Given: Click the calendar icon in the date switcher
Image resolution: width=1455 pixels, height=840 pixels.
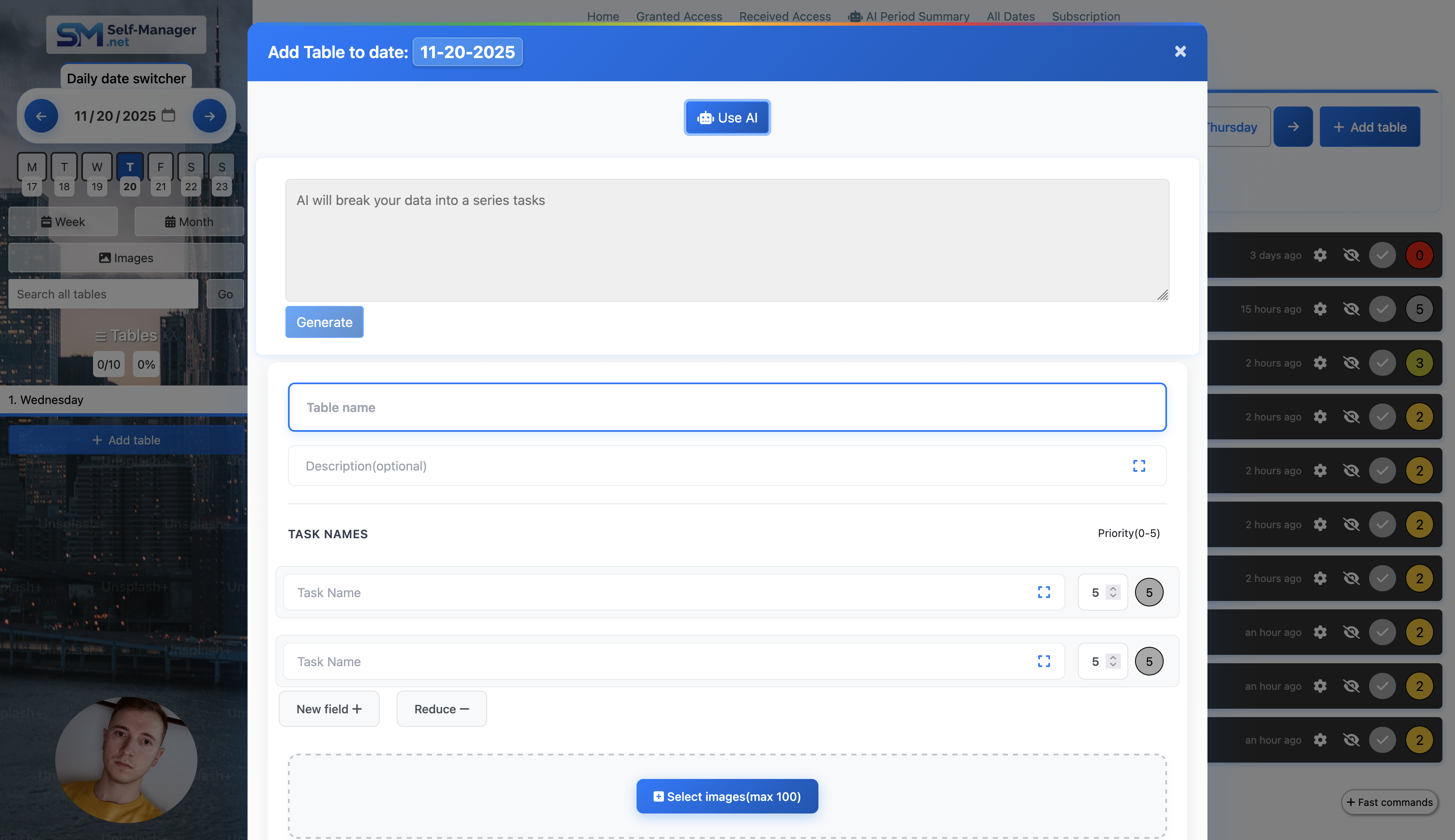Looking at the screenshot, I should click(168, 115).
